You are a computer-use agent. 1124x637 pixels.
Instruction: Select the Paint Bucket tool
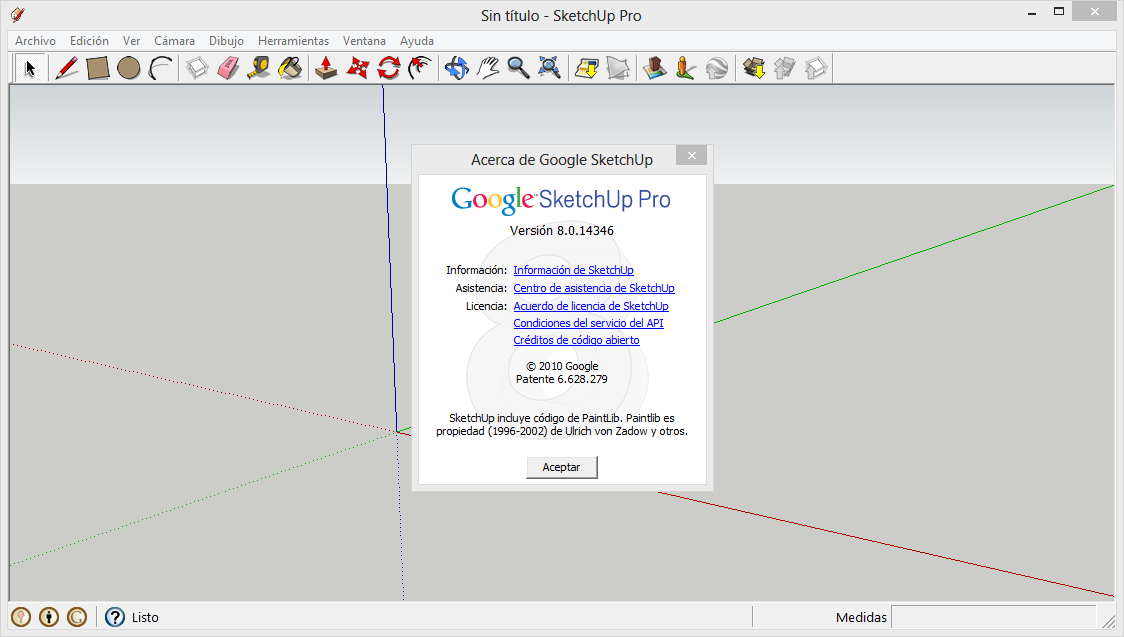coord(290,68)
